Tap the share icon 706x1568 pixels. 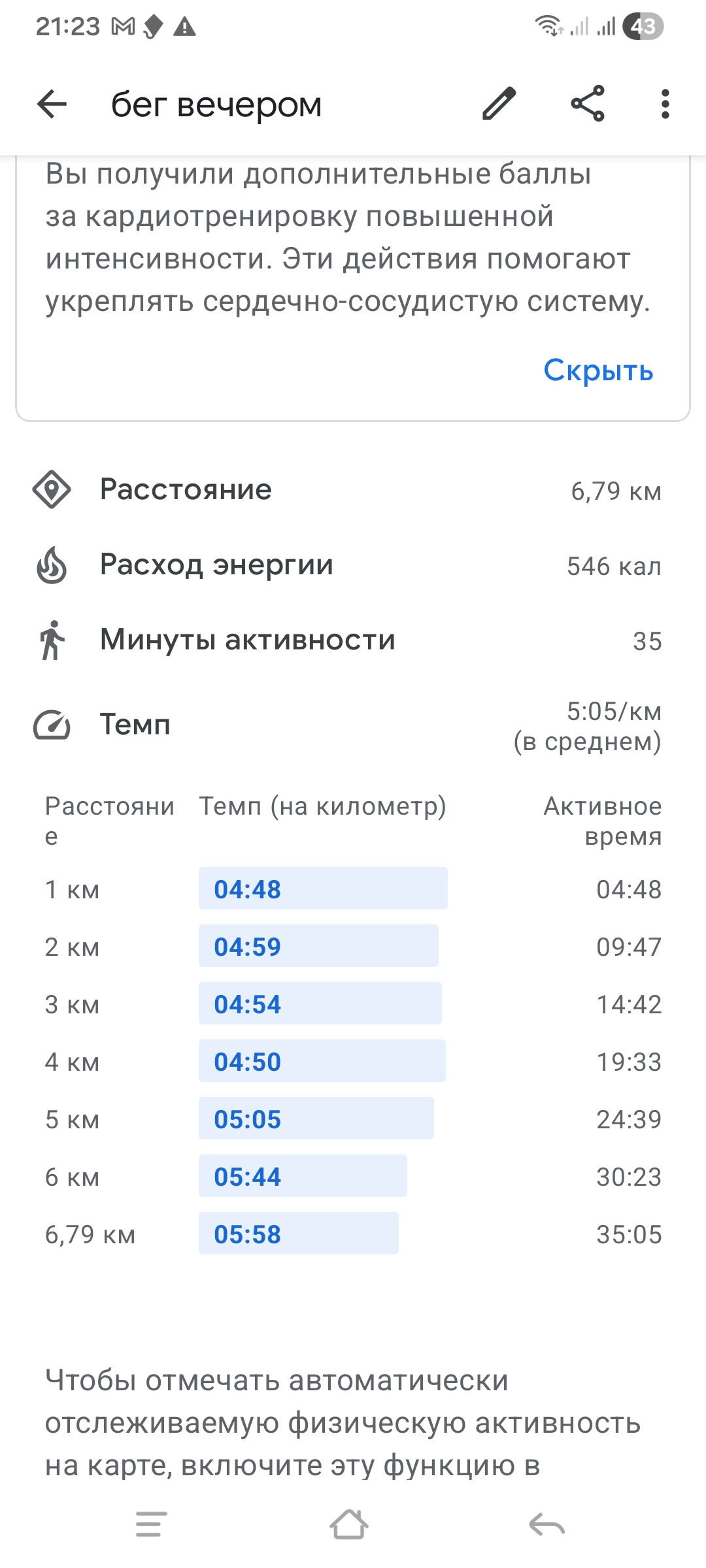pyautogui.click(x=588, y=104)
